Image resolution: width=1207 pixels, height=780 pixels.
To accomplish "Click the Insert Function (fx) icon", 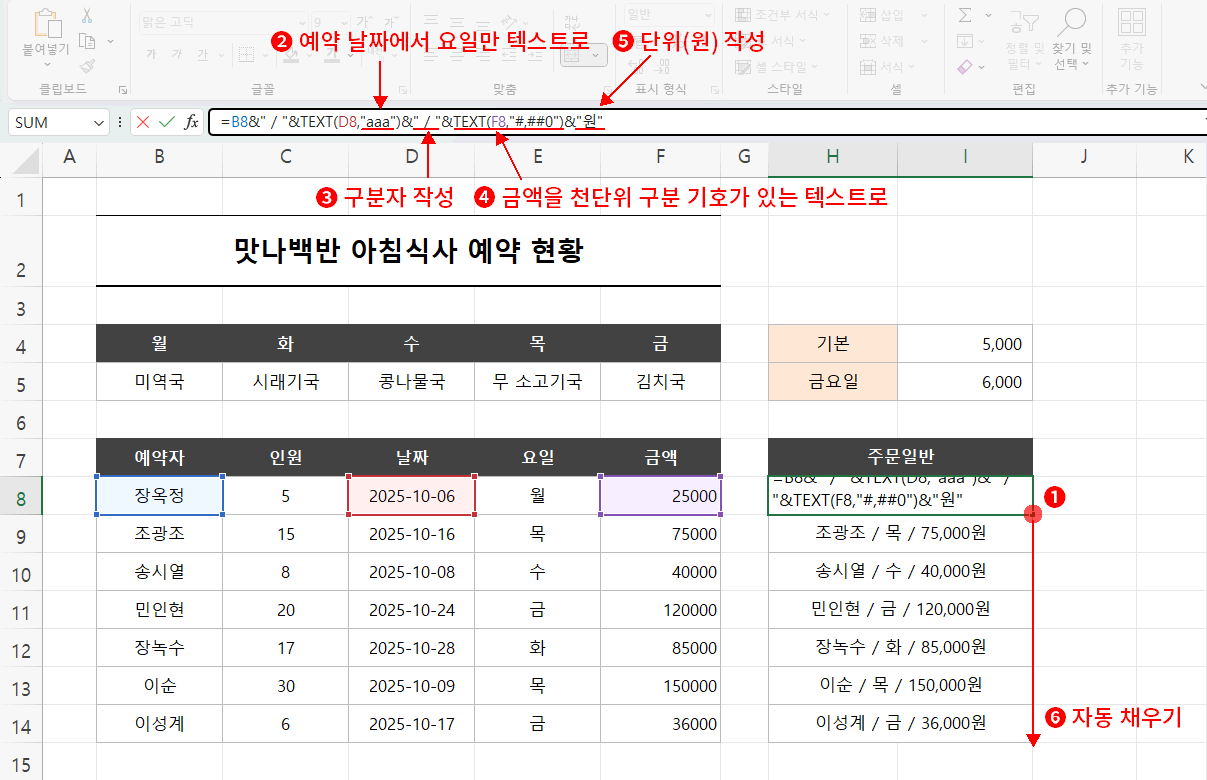I will [x=192, y=120].
